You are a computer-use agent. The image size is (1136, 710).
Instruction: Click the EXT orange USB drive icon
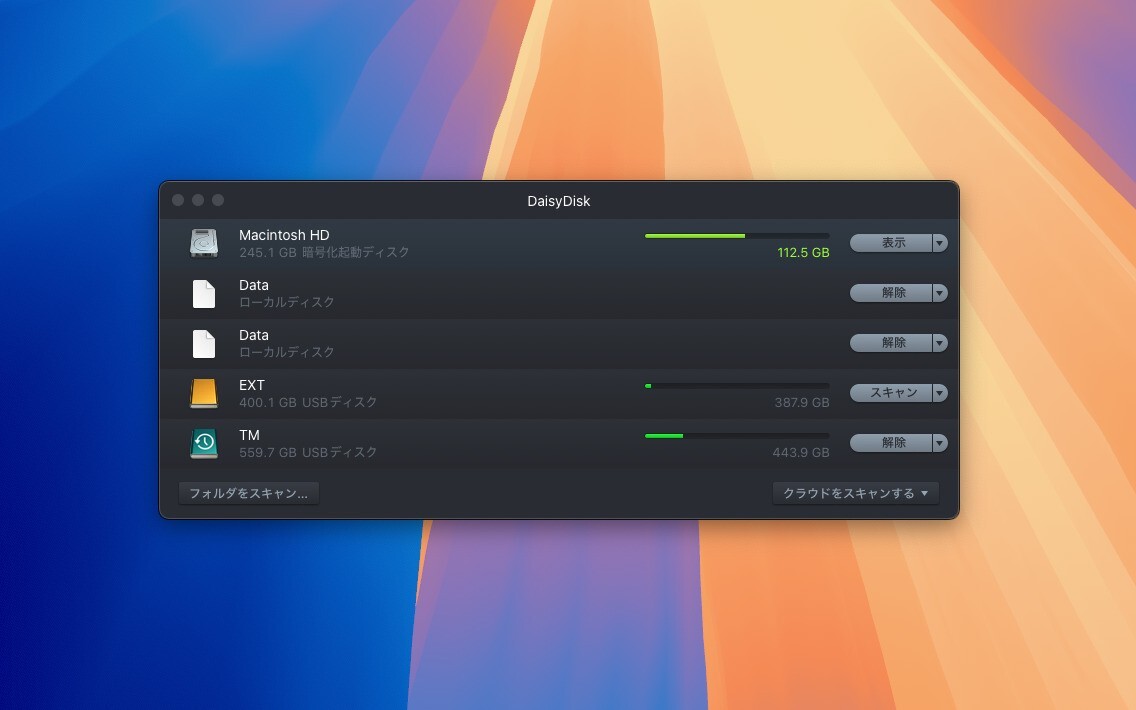pos(204,393)
